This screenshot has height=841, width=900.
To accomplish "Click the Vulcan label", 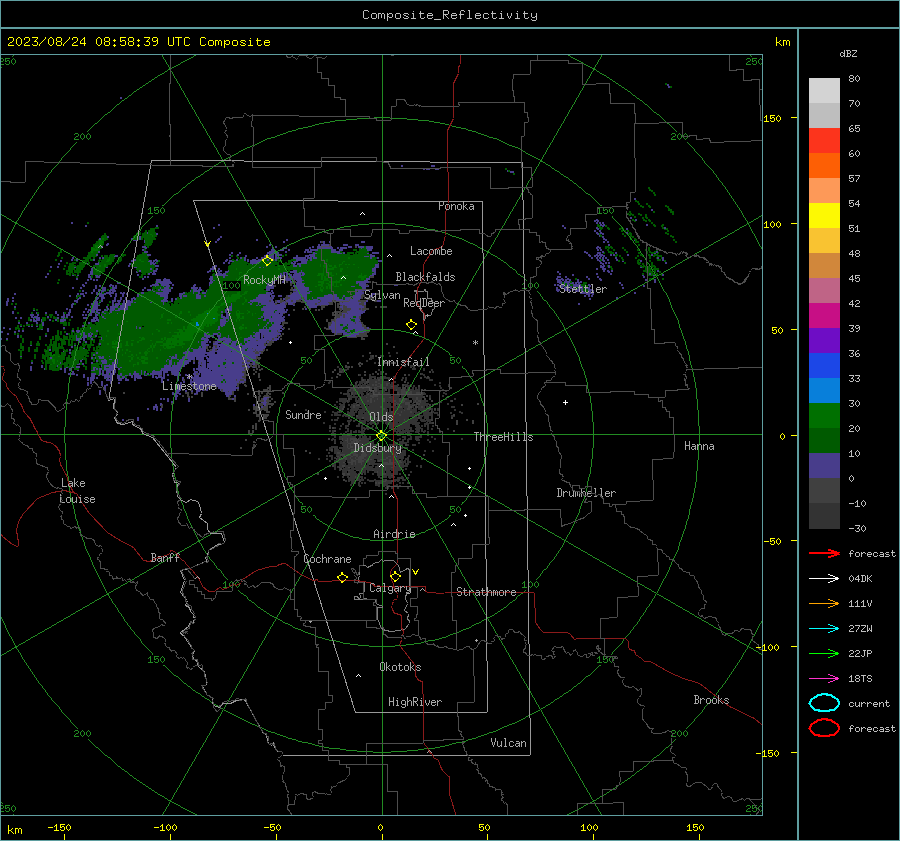I will (x=508, y=743).
